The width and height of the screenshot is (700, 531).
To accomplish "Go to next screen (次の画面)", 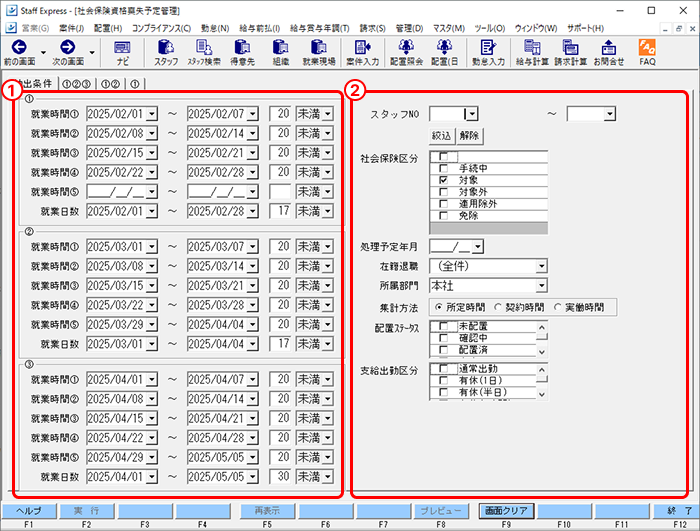I will tap(68, 53).
